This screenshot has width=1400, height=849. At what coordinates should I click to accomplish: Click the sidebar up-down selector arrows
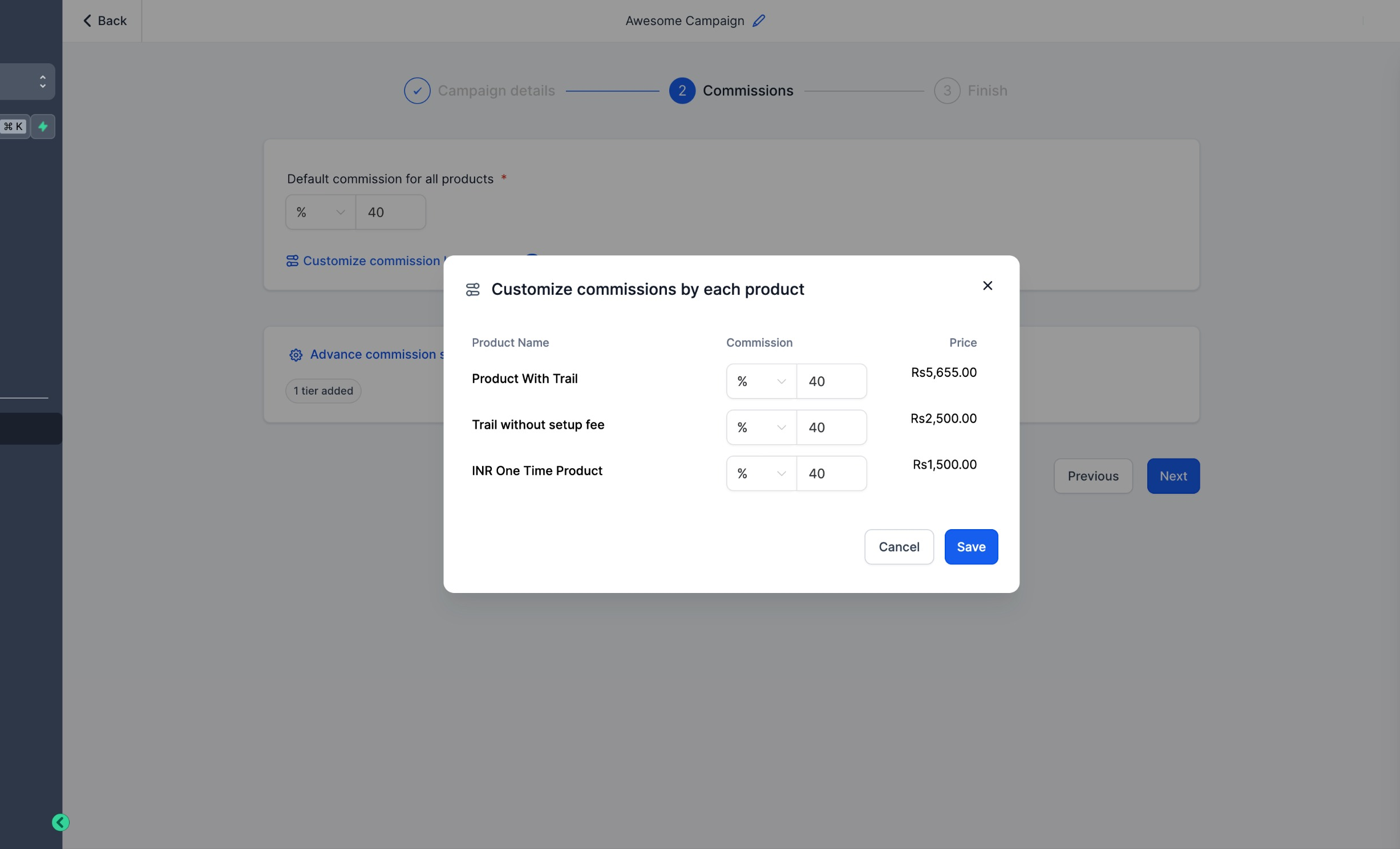click(x=42, y=82)
